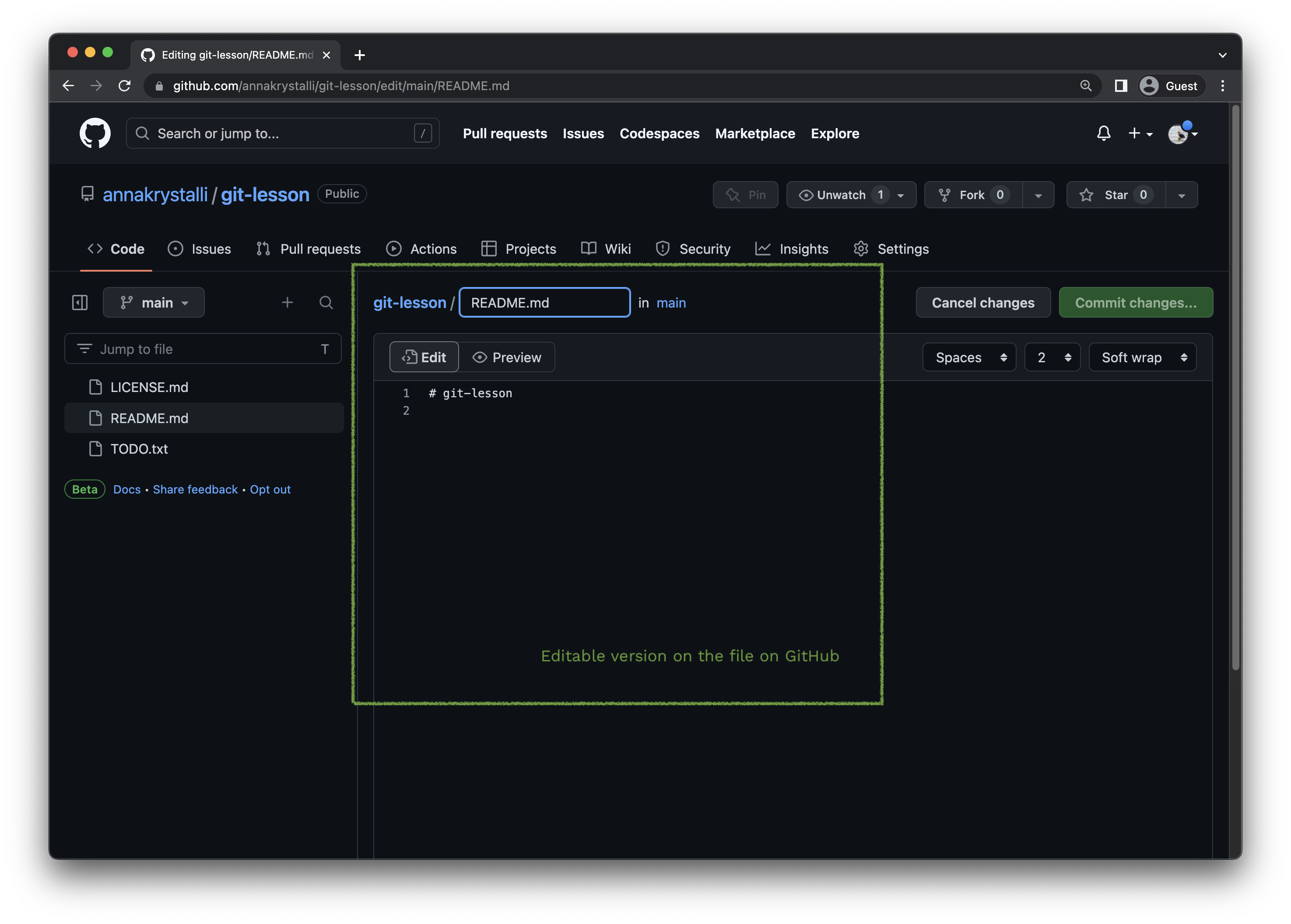Open Explore in the top navigation

[835, 134]
